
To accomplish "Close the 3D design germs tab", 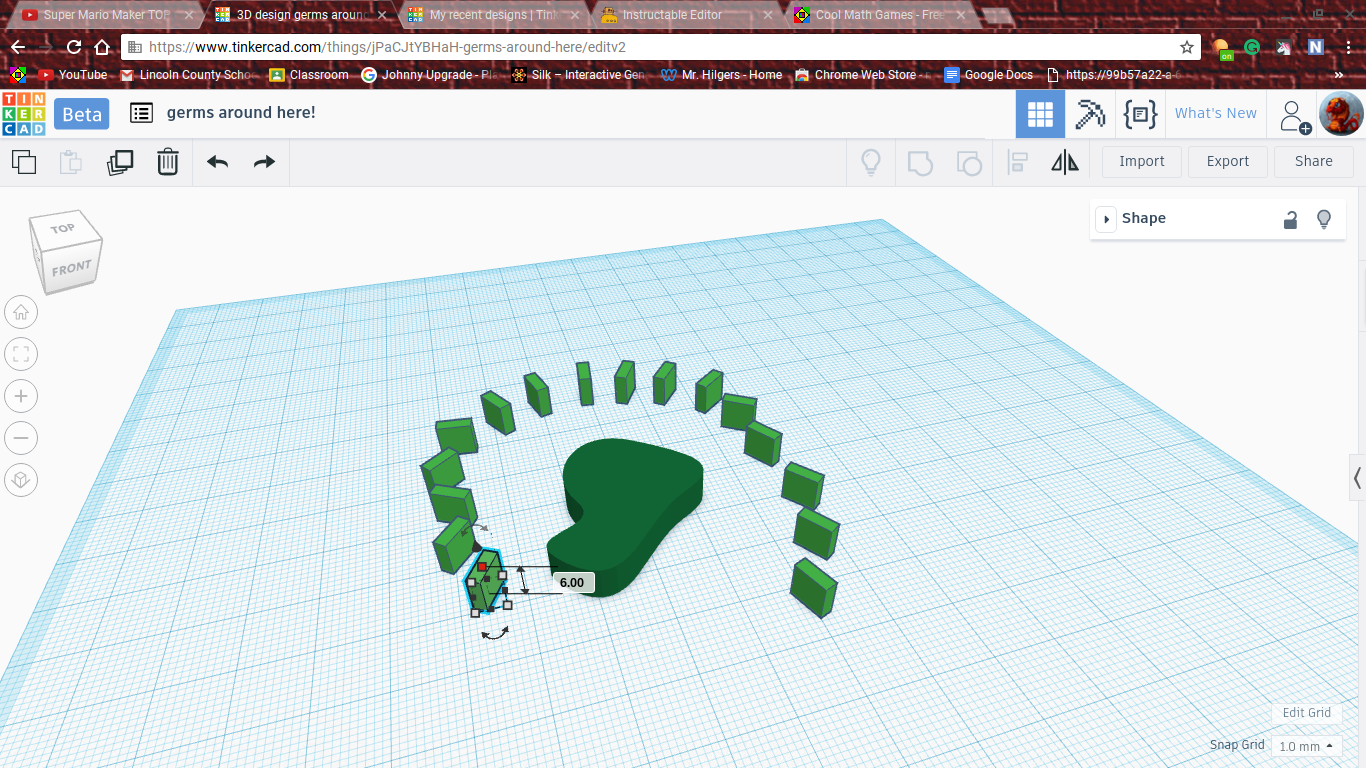I will (384, 15).
